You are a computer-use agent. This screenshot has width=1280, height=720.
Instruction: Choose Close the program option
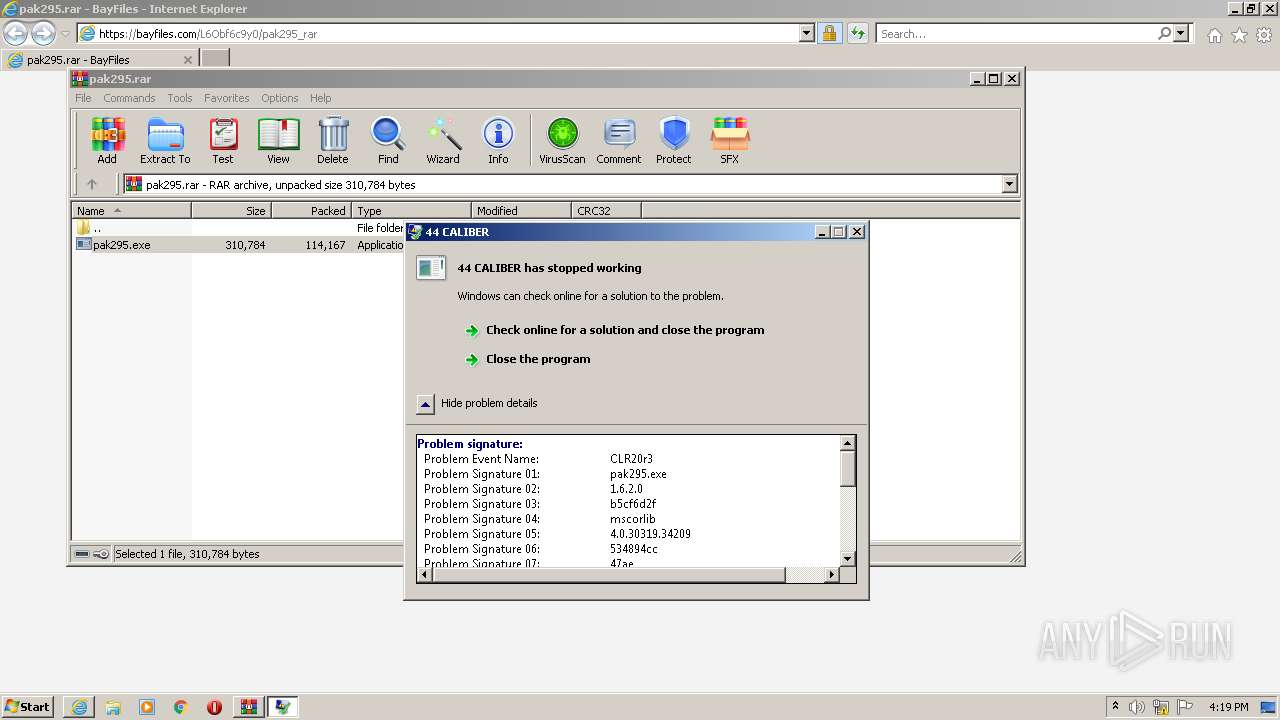point(538,359)
